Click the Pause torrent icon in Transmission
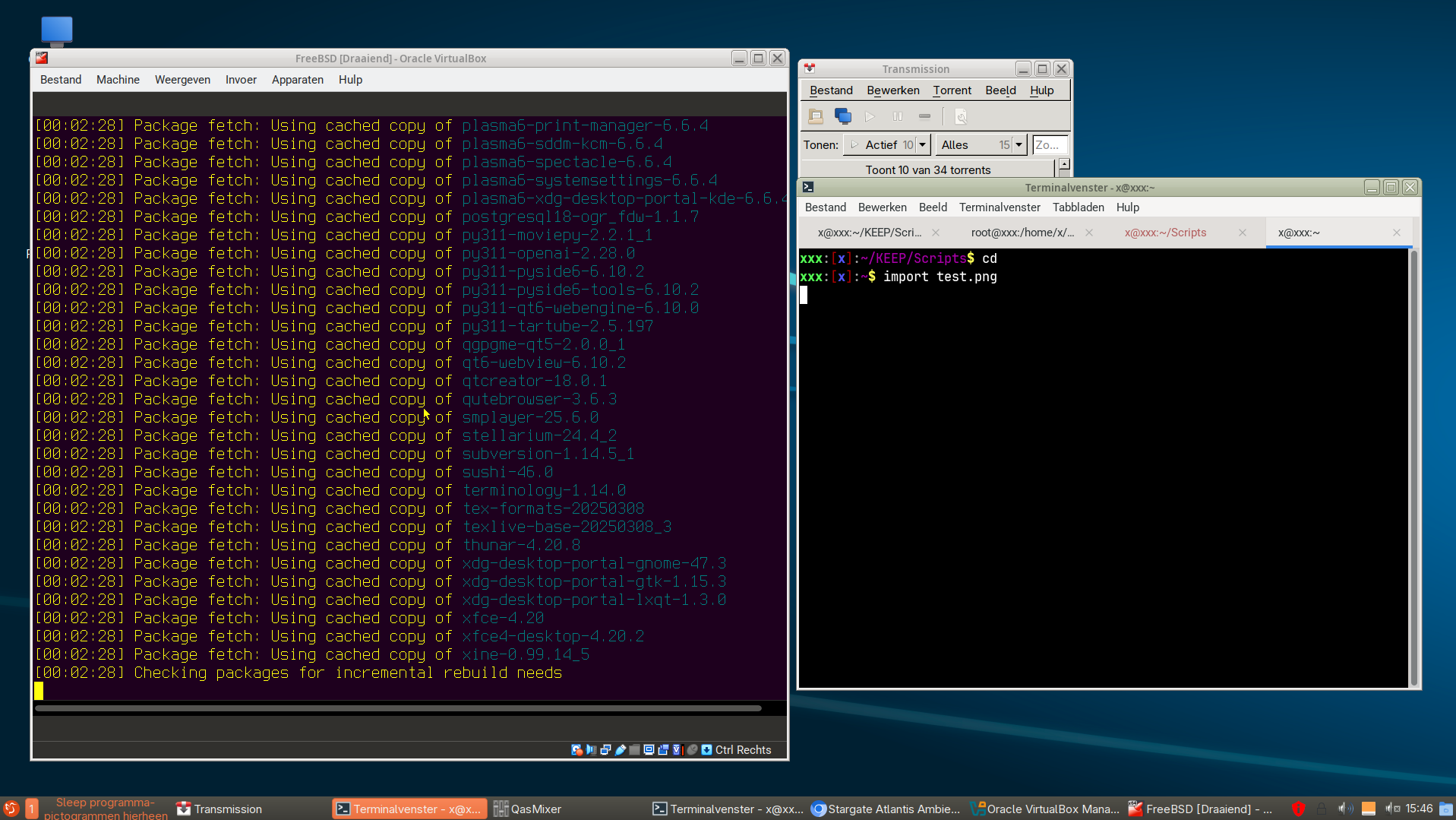The width and height of the screenshot is (1456, 820). pyautogui.click(x=898, y=116)
